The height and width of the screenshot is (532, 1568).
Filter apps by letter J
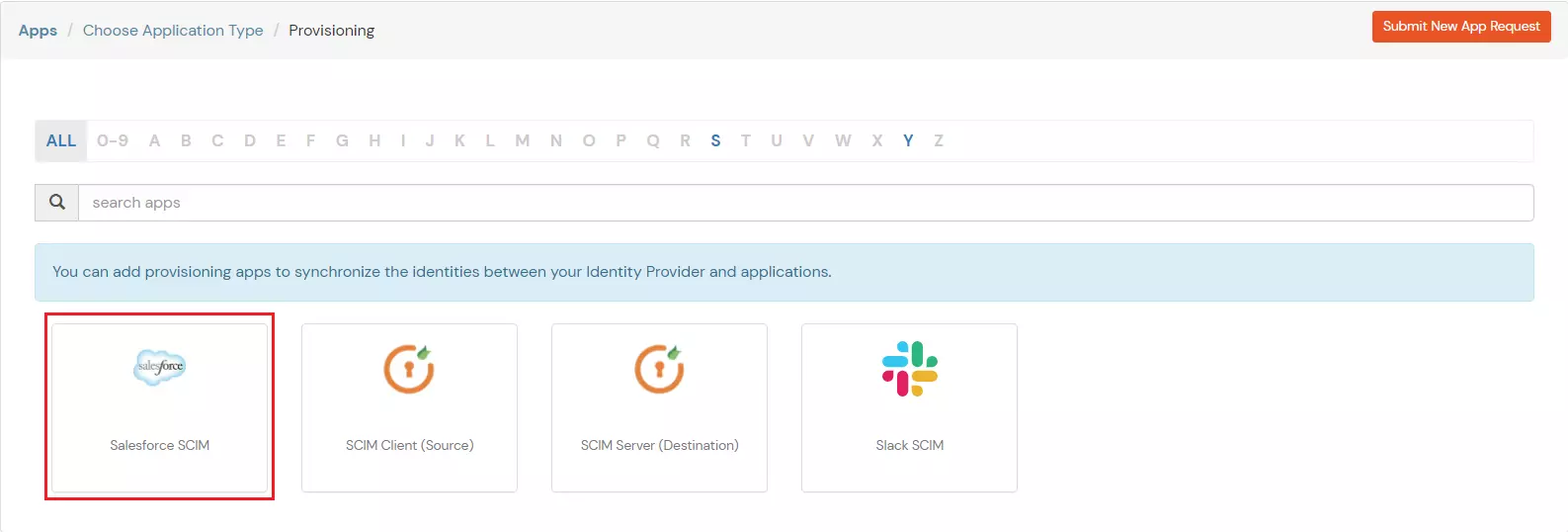tap(430, 140)
